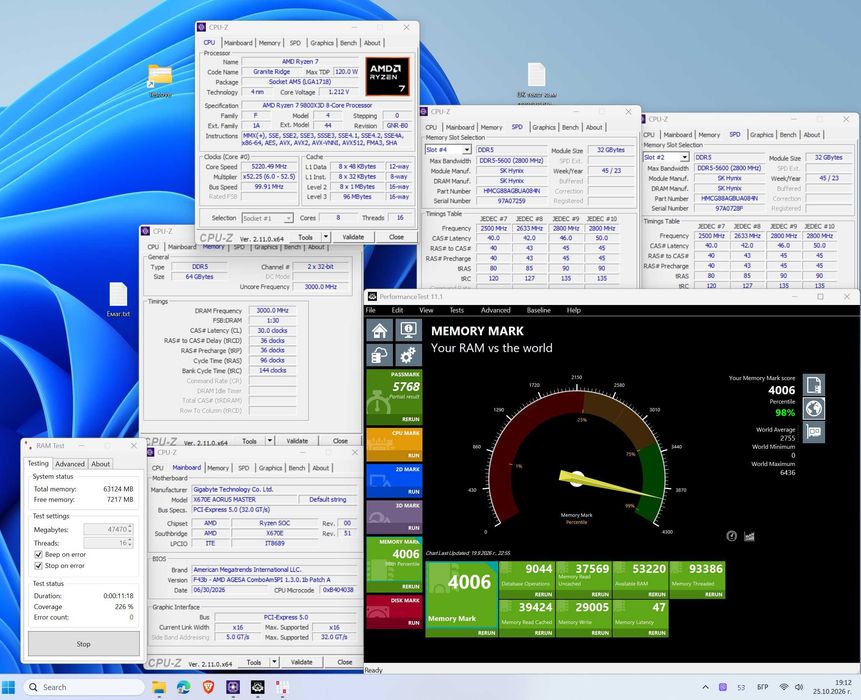Adjust the Megabytes spinner arrows in RAM Test
The image size is (861, 700).
[130, 529]
